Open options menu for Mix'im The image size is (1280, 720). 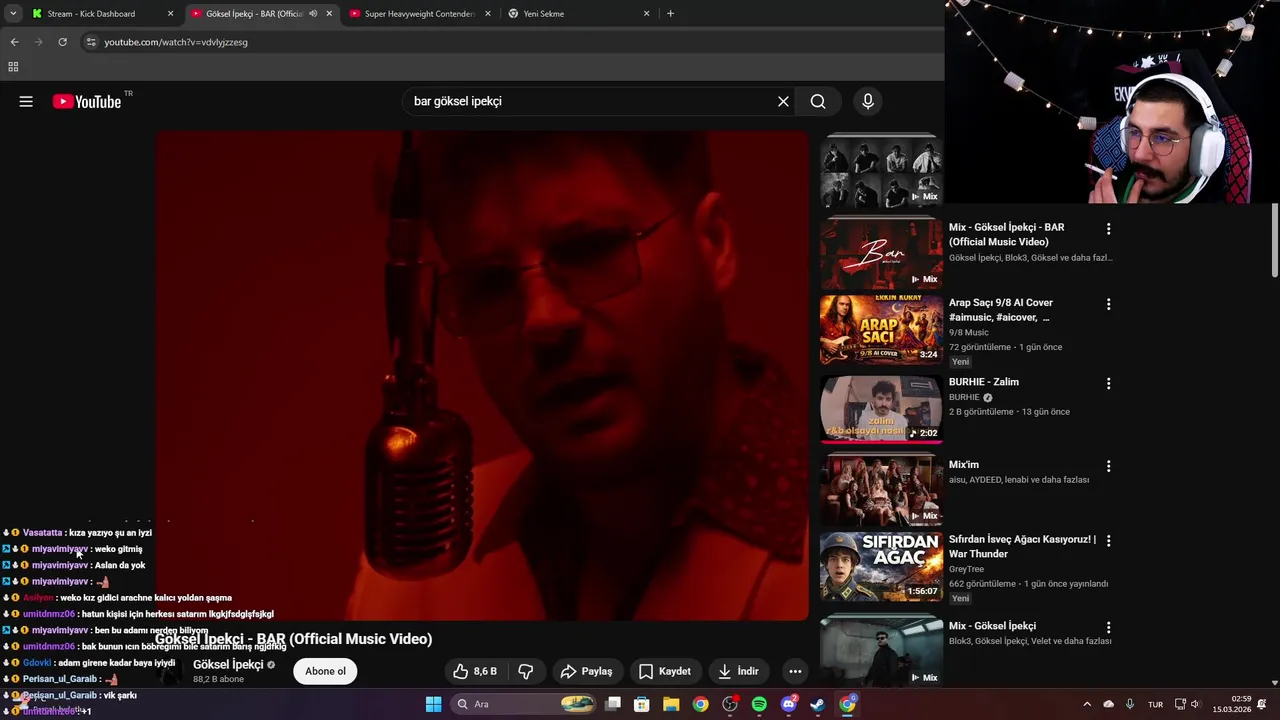click(1108, 466)
